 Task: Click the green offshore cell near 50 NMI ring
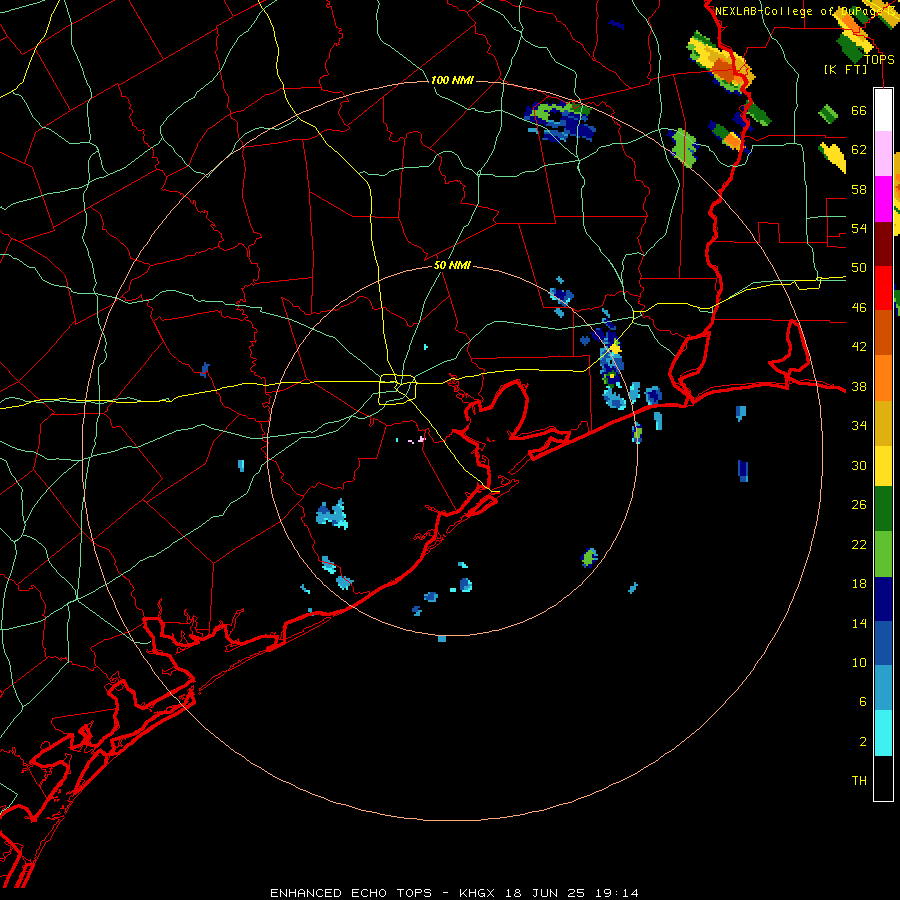pyautogui.click(x=589, y=557)
